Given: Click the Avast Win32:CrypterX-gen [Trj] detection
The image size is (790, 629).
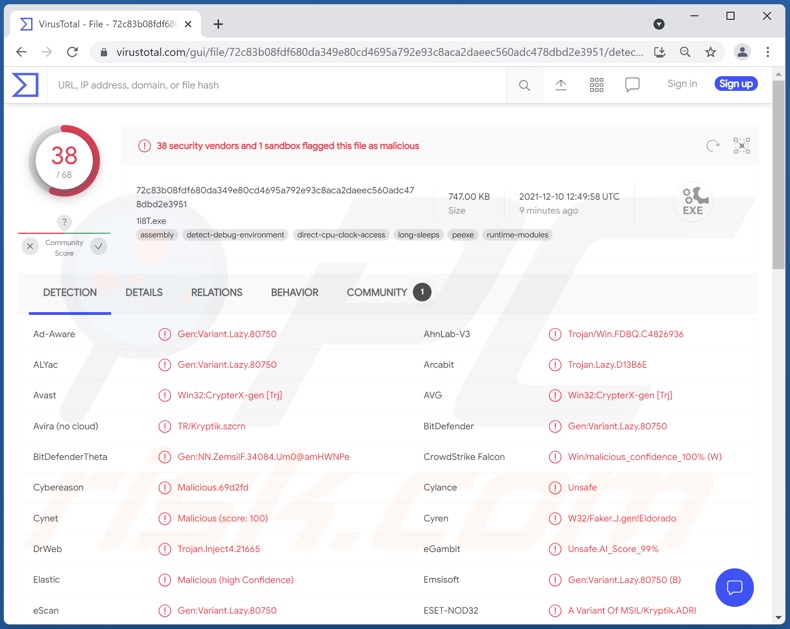Looking at the screenshot, I should (230, 396).
